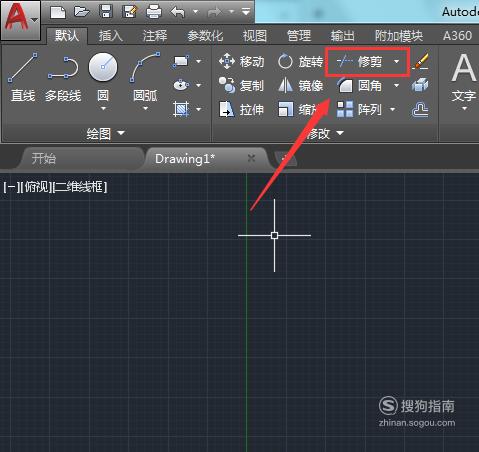Open the 附加模块 ribbon tab
The width and height of the screenshot is (479, 452).
398,35
